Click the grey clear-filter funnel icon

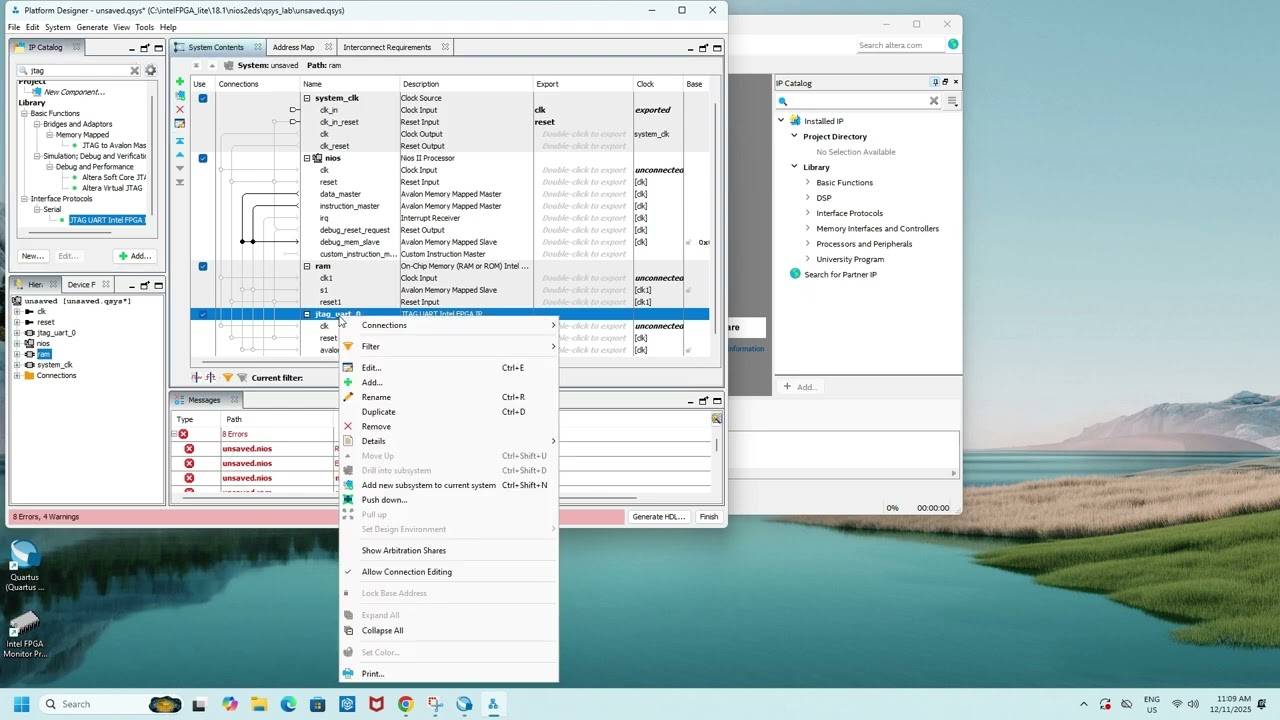240,378
